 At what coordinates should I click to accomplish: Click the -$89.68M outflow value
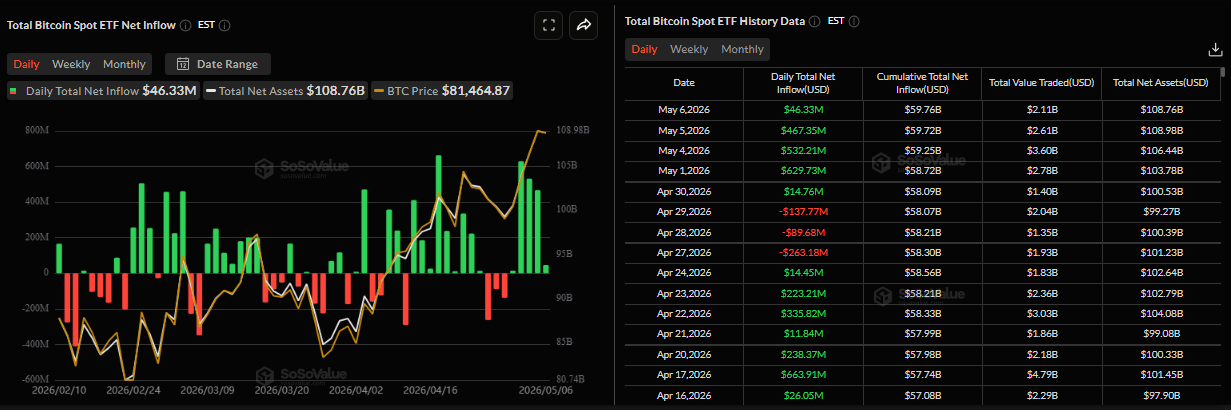[803, 232]
